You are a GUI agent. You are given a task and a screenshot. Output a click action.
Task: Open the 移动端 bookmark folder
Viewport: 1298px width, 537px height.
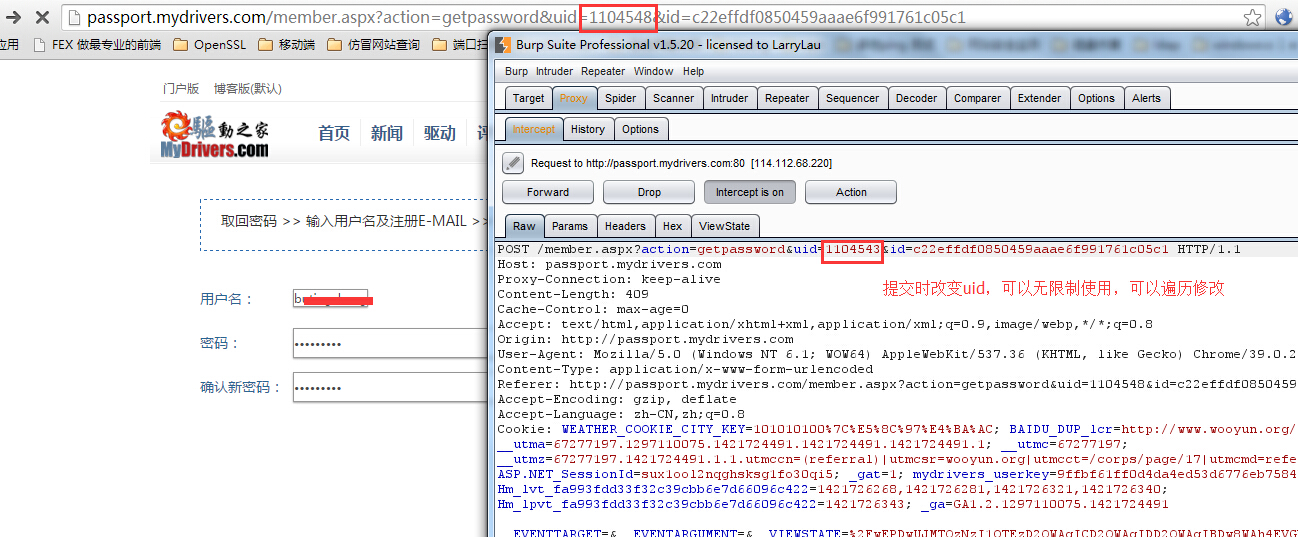click(x=286, y=44)
